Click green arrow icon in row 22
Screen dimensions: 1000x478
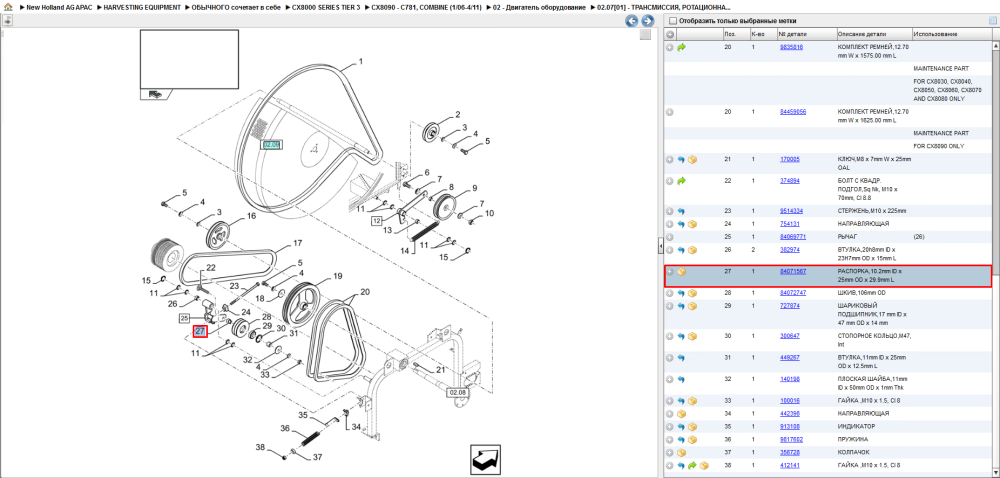point(681,181)
